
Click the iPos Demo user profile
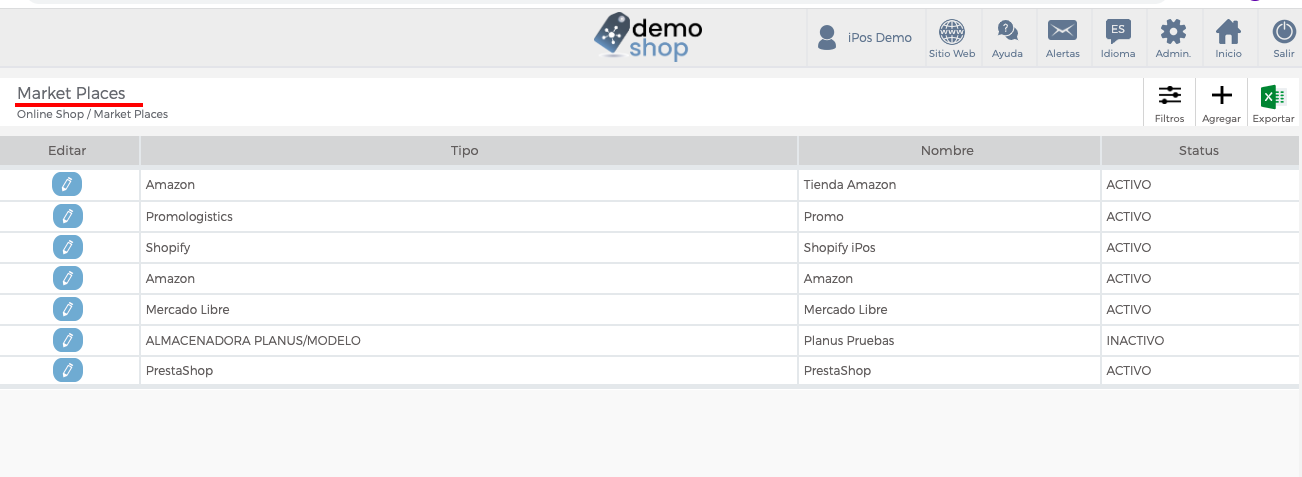click(865, 38)
